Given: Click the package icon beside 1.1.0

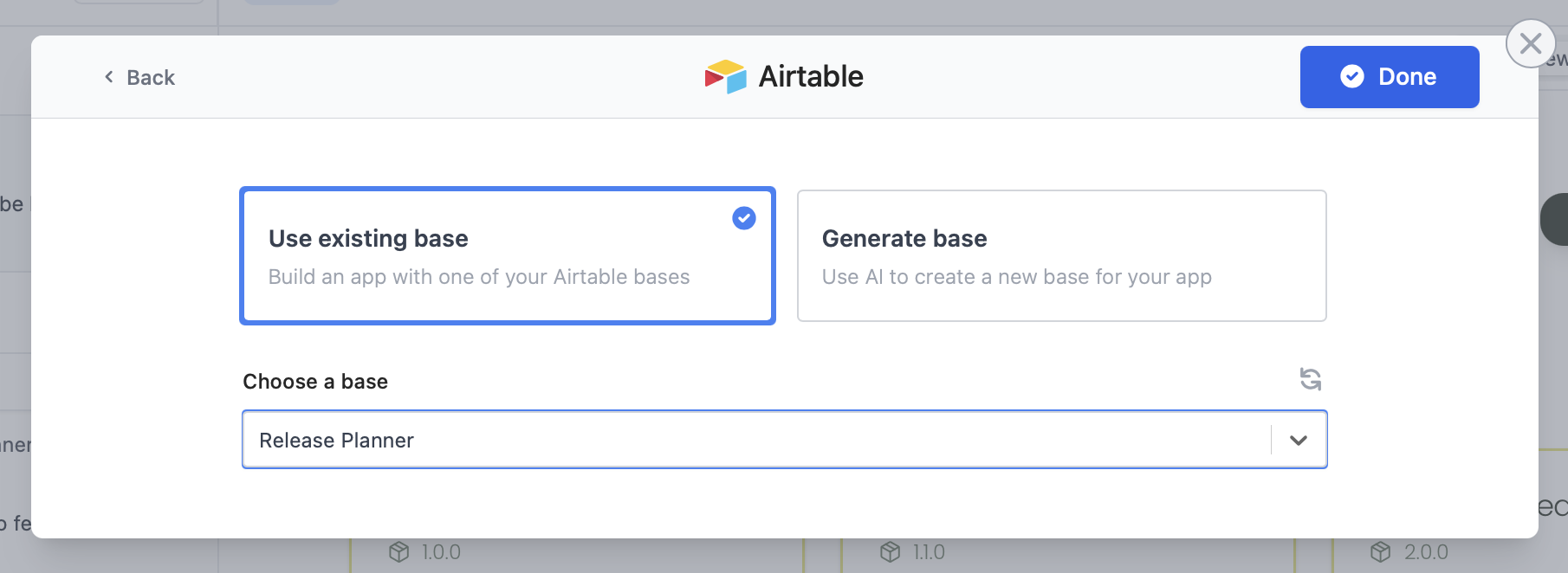Looking at the screenshot, I should coord(890,551).
